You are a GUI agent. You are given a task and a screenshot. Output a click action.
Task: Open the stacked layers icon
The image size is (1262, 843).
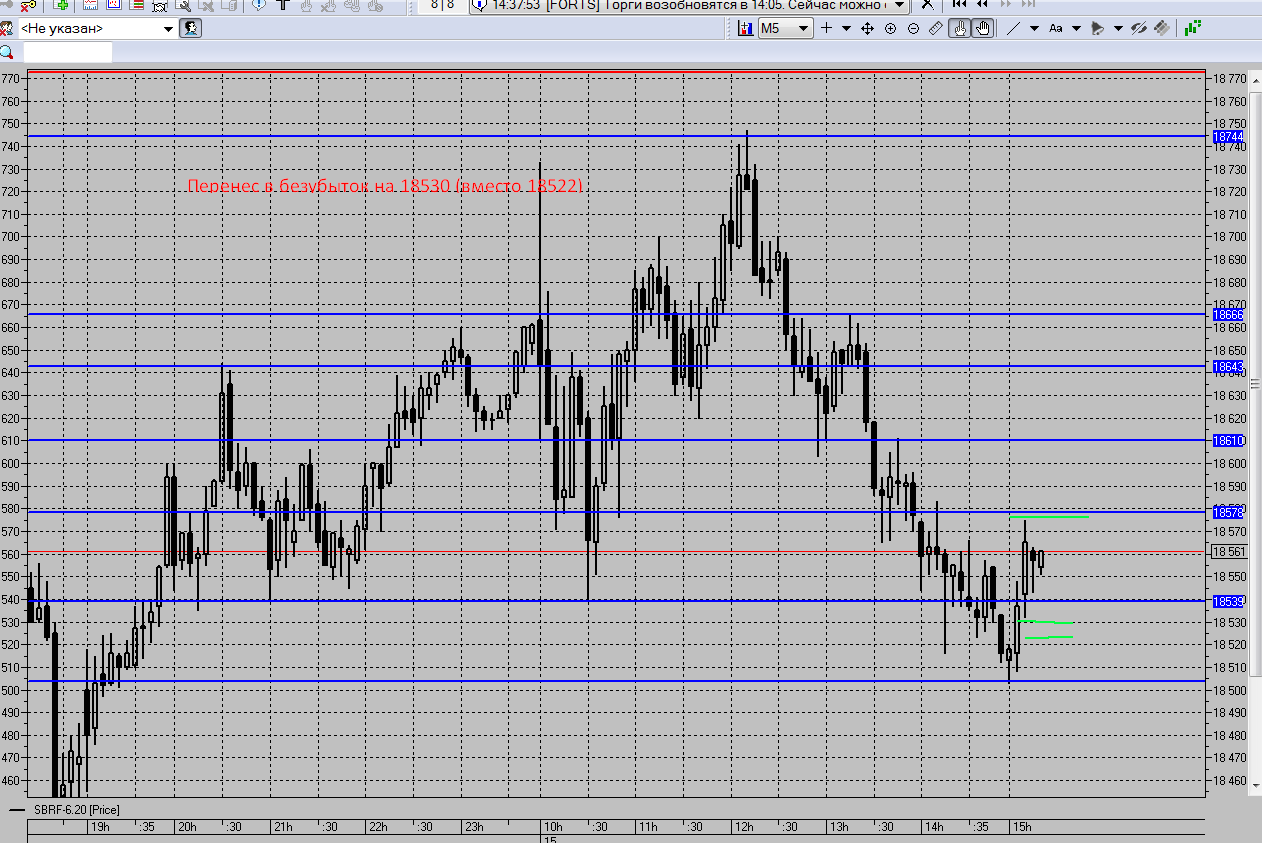(x=1161, y=28)
